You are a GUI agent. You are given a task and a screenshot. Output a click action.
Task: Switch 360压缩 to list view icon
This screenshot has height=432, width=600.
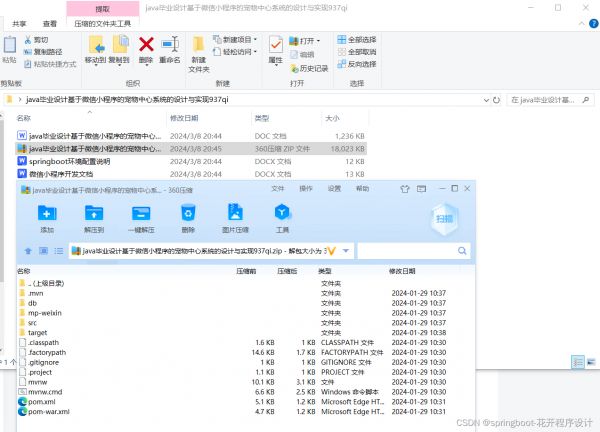pos(59,251)
